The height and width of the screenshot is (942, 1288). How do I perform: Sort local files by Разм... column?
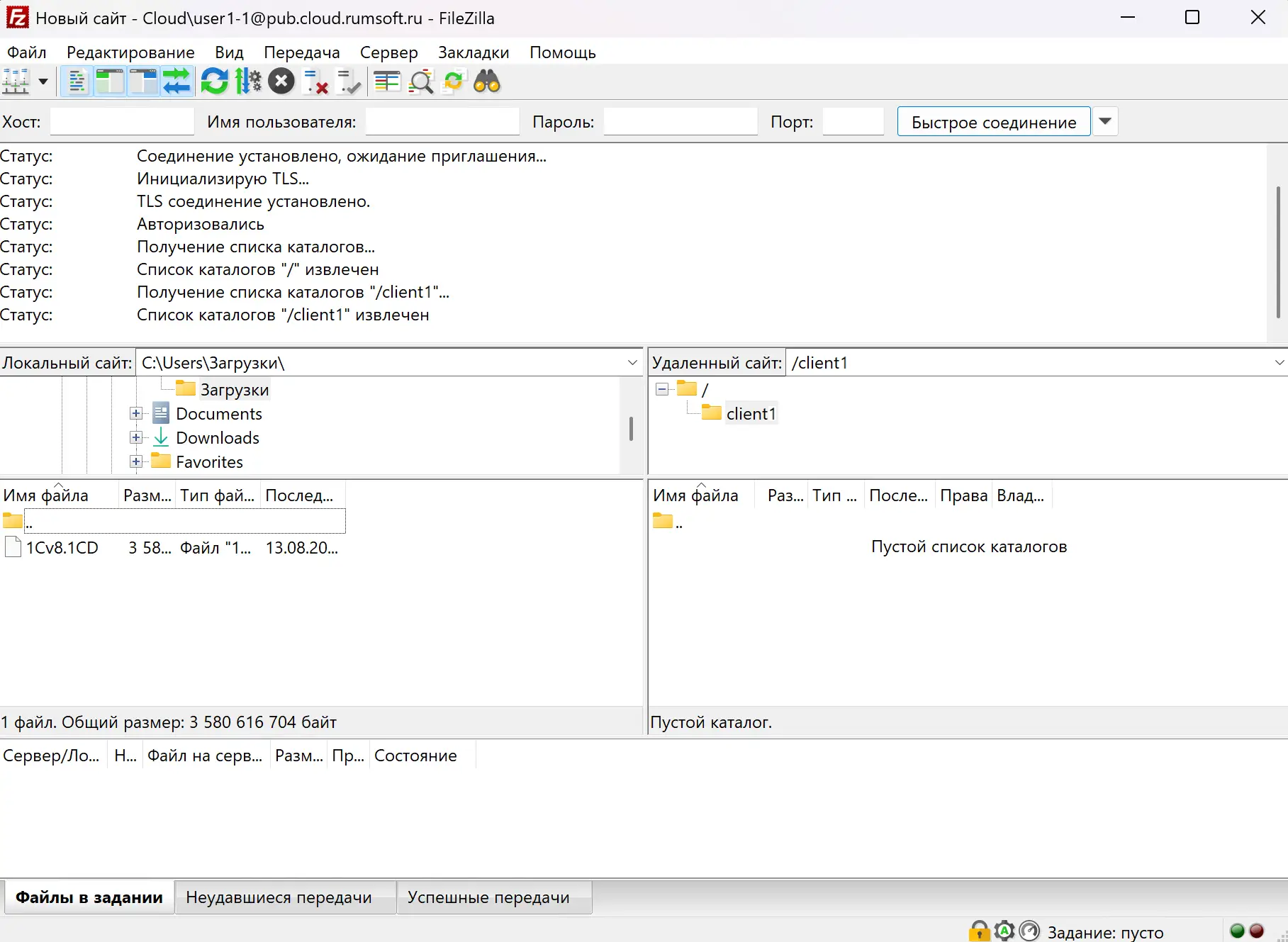pyautogui.click(x=147, y=495)
